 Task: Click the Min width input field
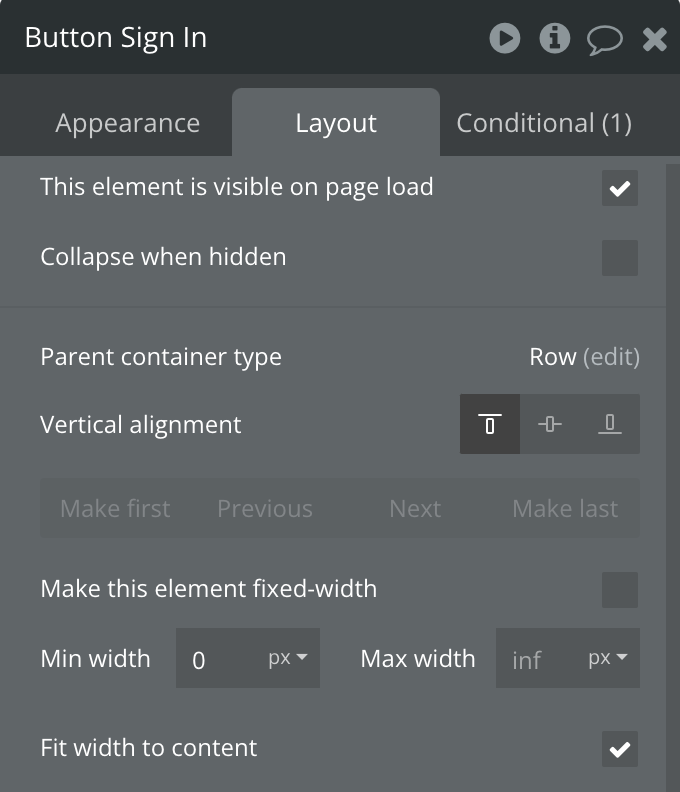220,658
